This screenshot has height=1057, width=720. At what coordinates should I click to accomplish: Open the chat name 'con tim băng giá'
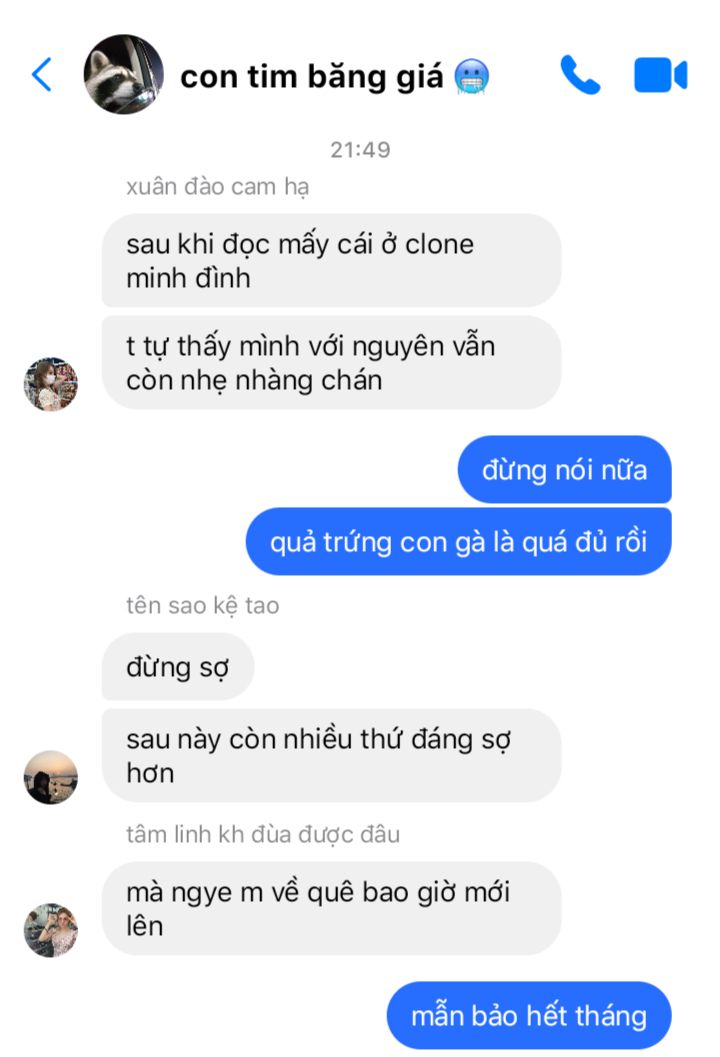[x=312, y=76]
